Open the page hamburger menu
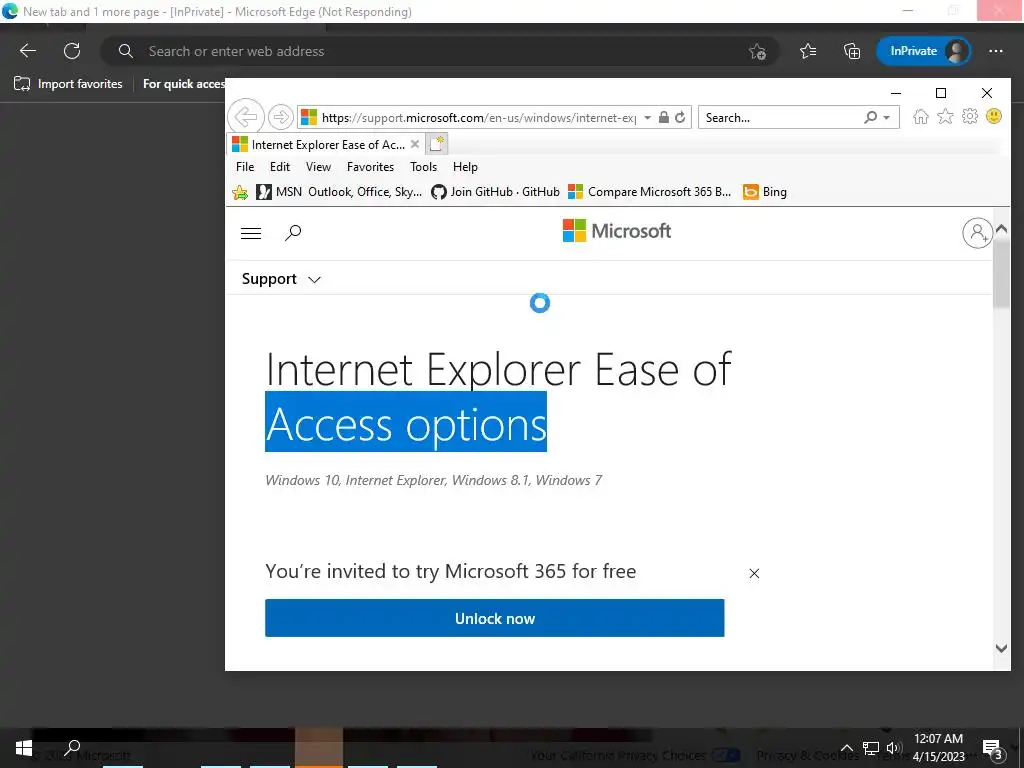The image size is (1024, 768). click(x=251, y=233)
